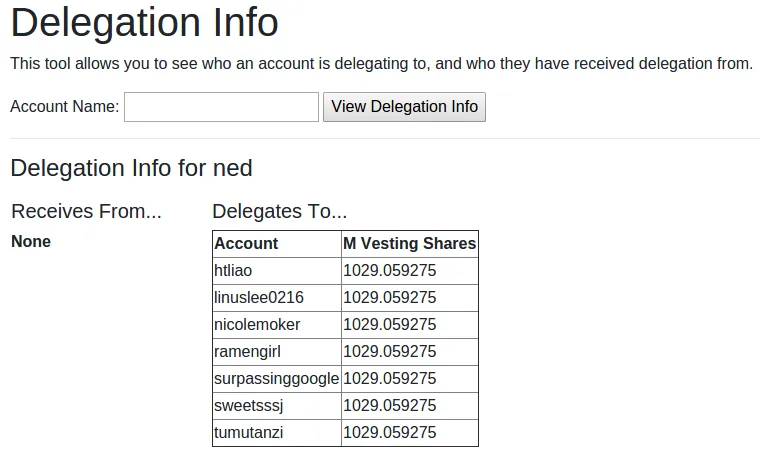Click the Account Name input field

click(x=221, y=107)
